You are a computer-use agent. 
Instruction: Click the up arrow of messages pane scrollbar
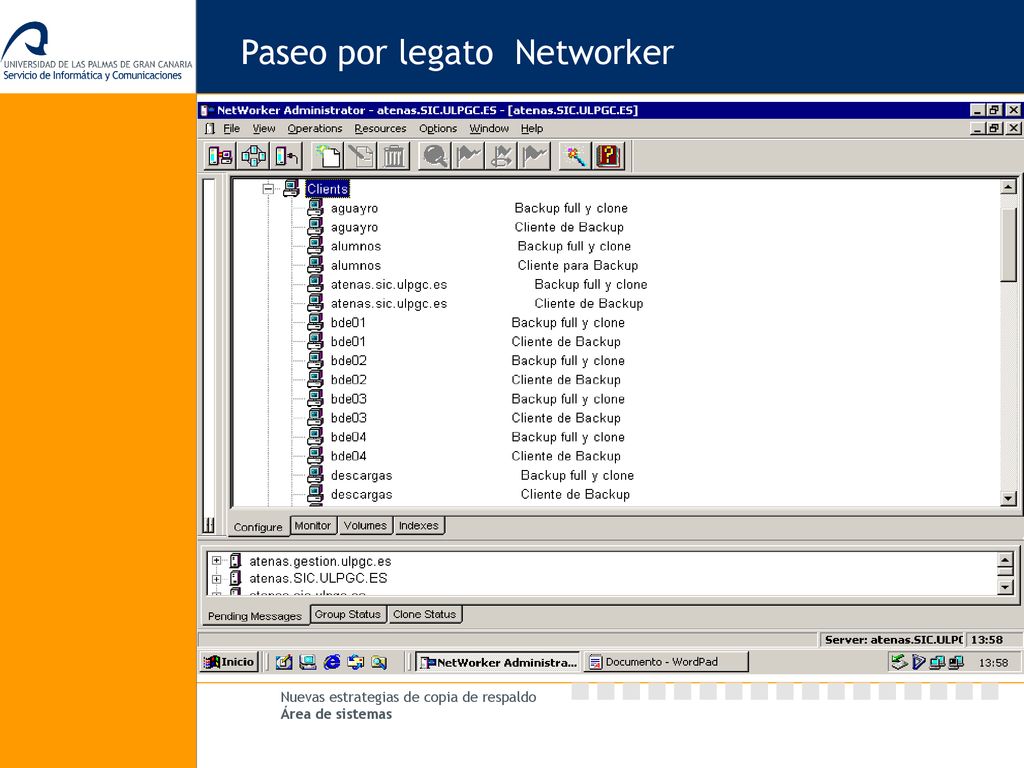(1006, 560)
